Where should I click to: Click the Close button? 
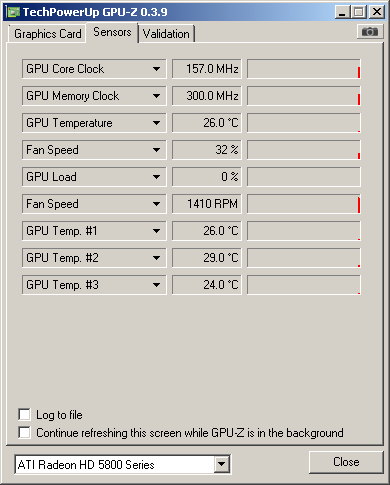[x=346, y=462]
